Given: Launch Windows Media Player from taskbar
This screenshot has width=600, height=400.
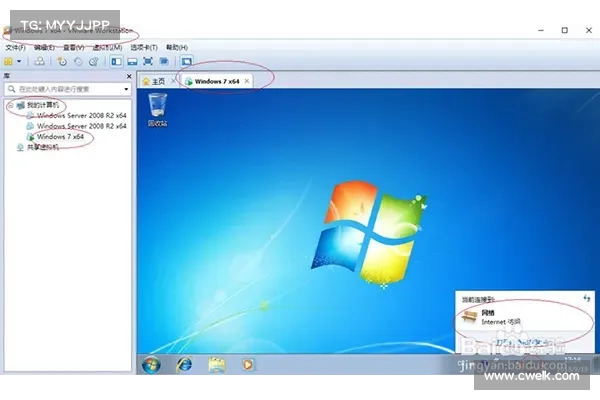Looking at the screenshot, I should (247, 365).
